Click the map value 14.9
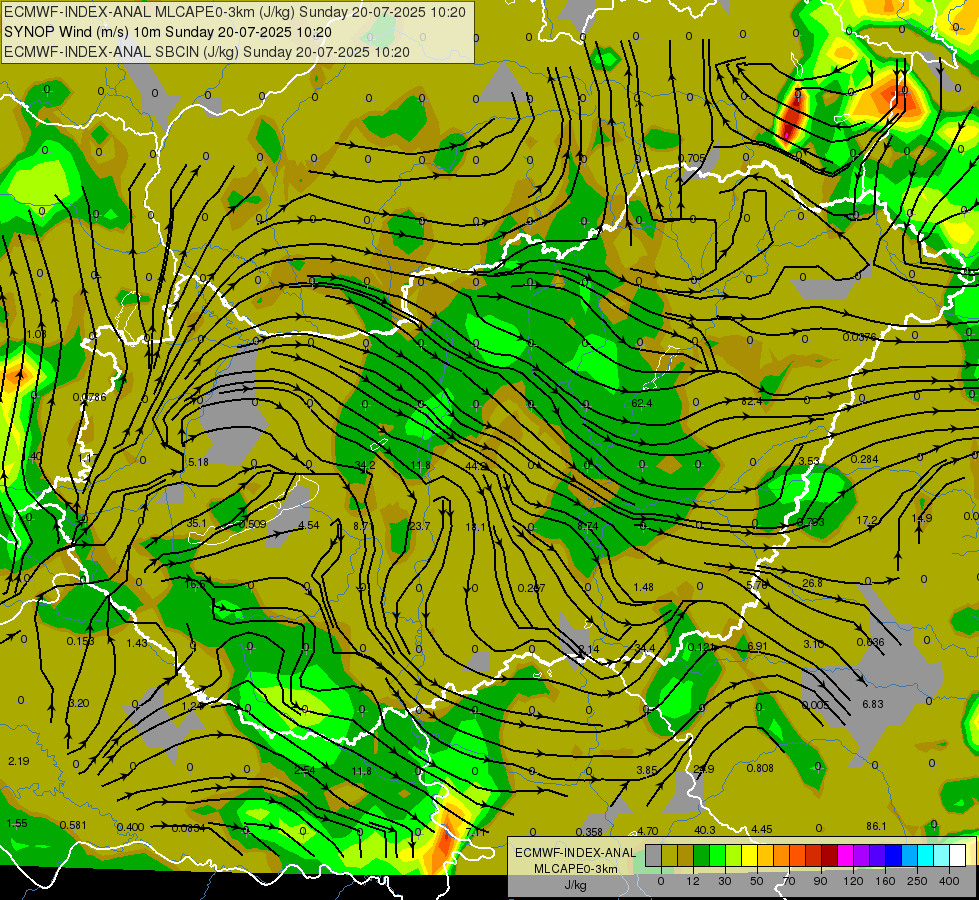 click(x=922, y=518)
